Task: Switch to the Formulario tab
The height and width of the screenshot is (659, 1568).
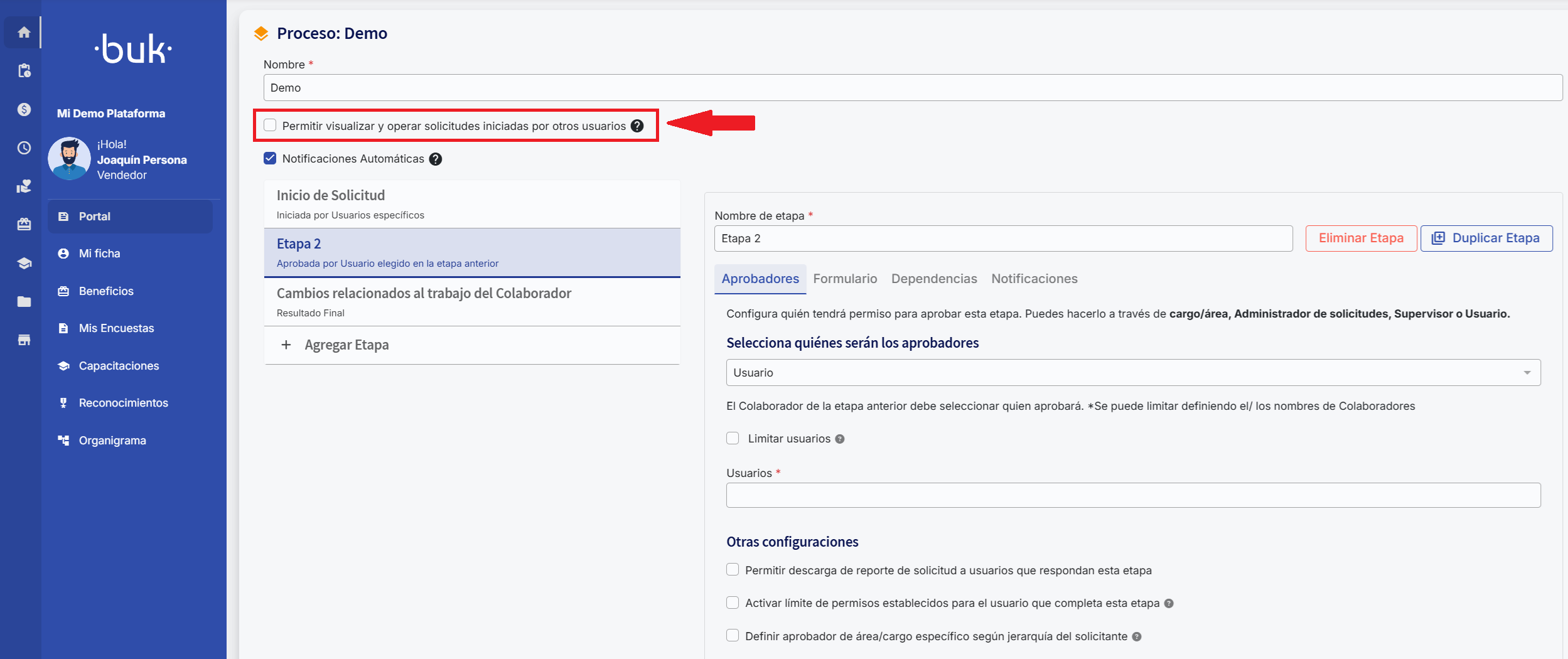Action: [845, 279]
